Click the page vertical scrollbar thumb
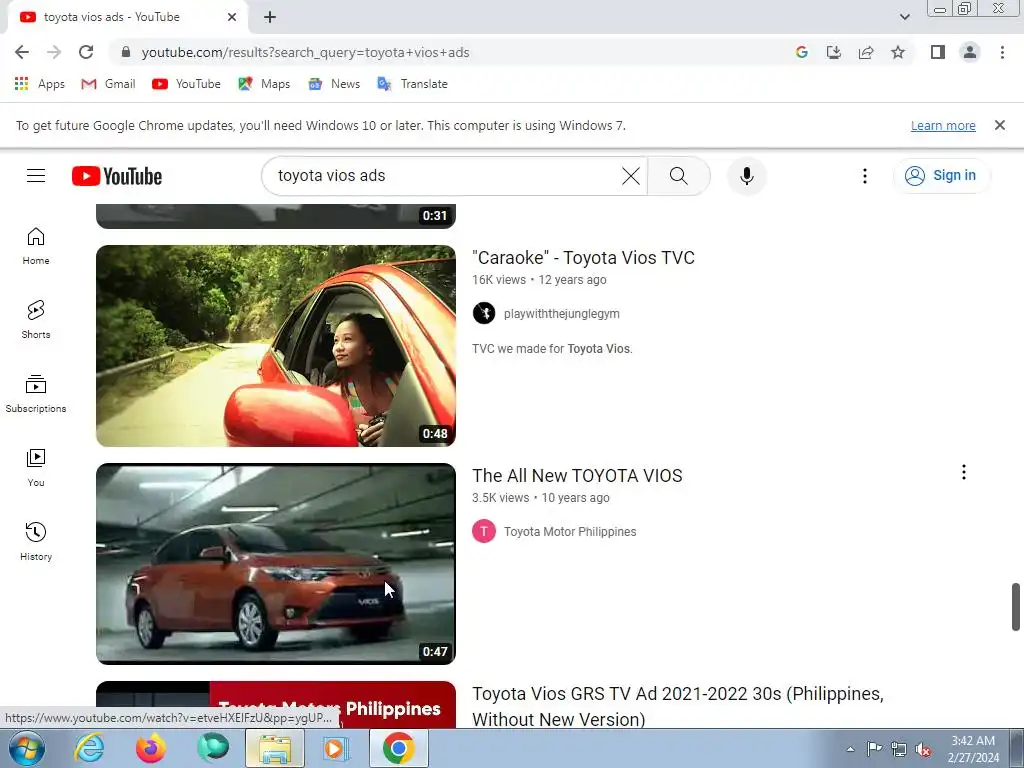This screenshot has width=1024, height=768. 1016,607
